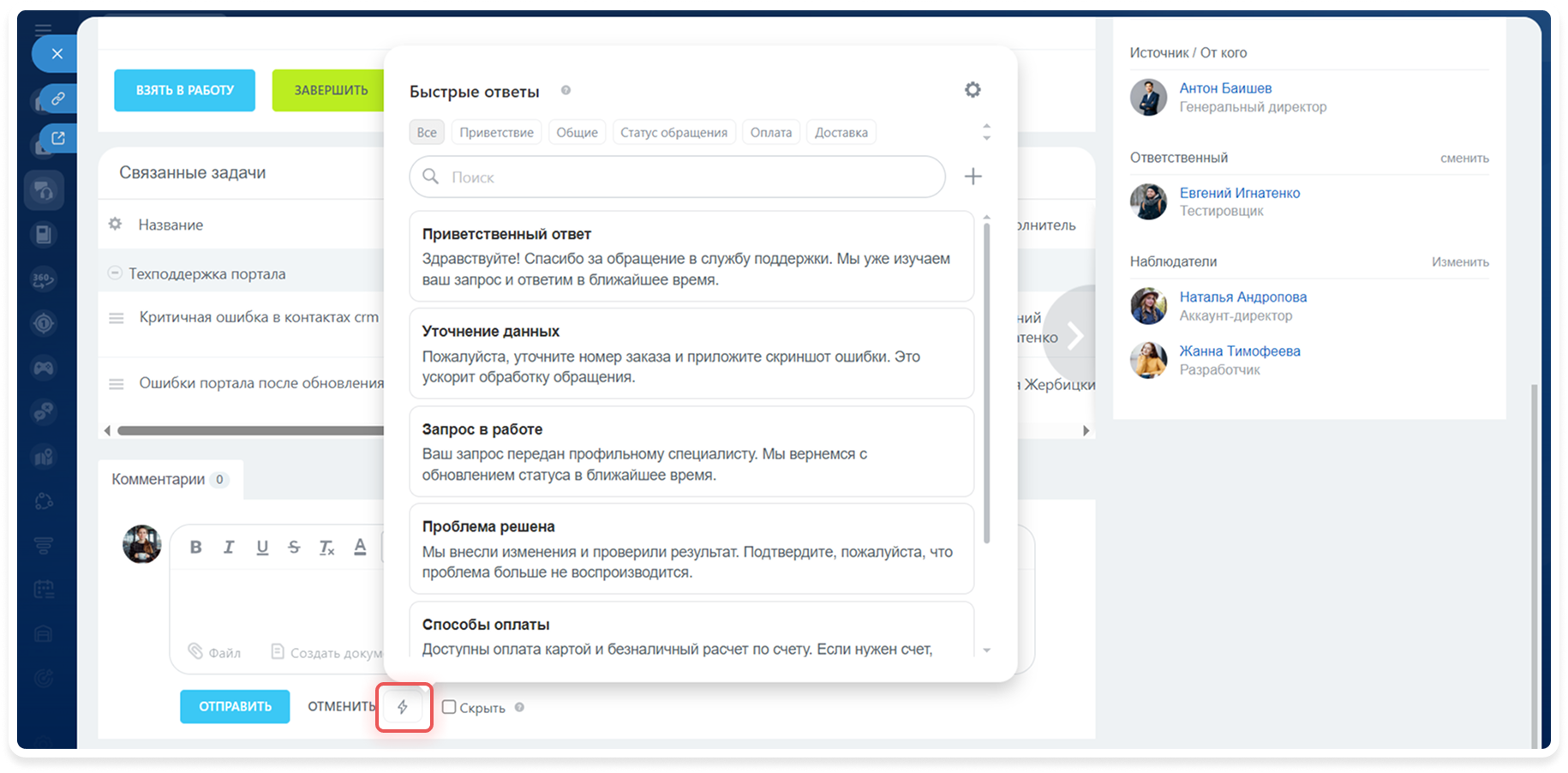The width and height of the screenshot is (1568, 773).
Task: Open Евгений Игнатенко profile link
Action: click(x=1239, y=193)
